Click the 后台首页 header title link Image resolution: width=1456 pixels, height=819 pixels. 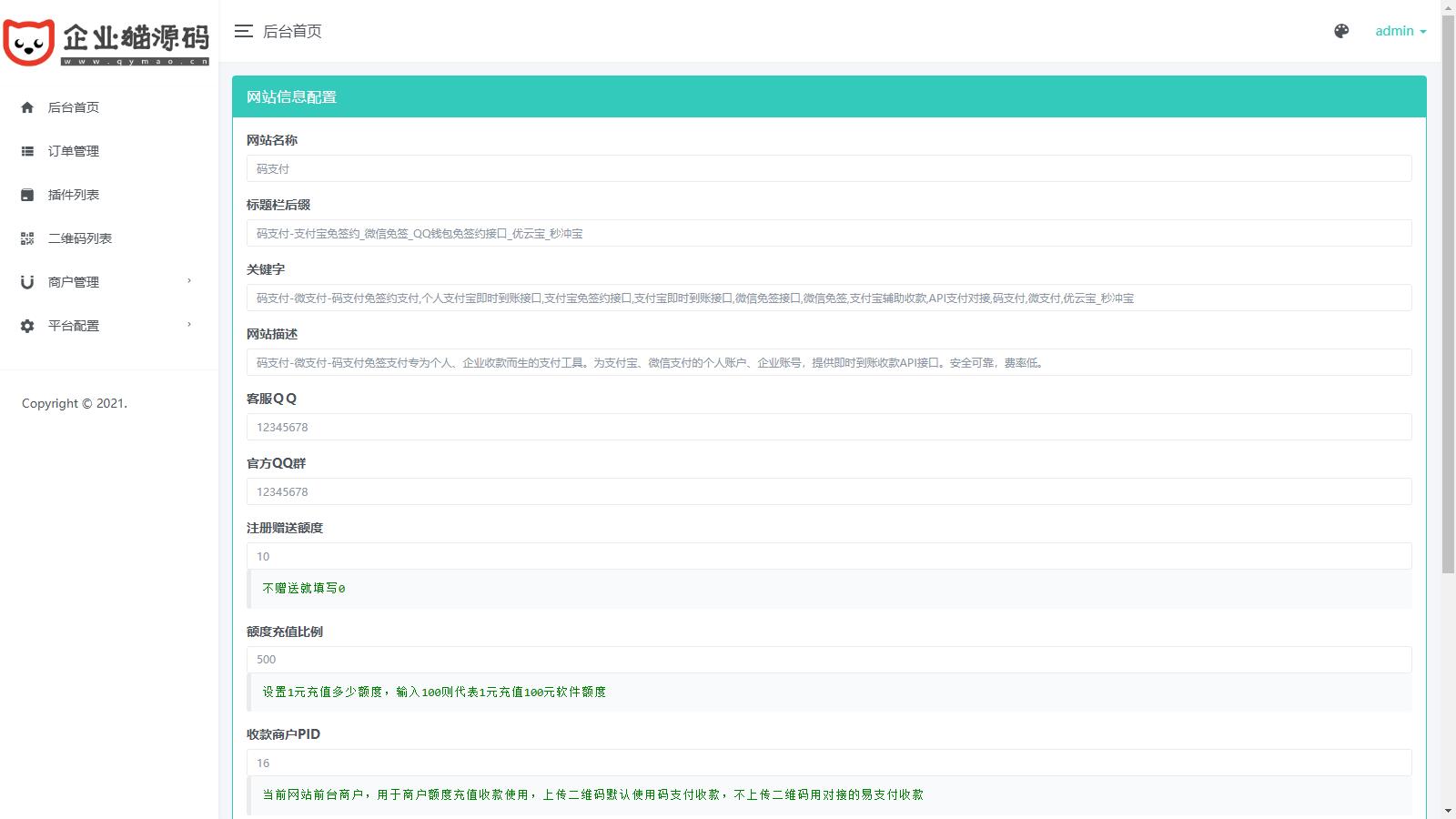tap(292, 31)
